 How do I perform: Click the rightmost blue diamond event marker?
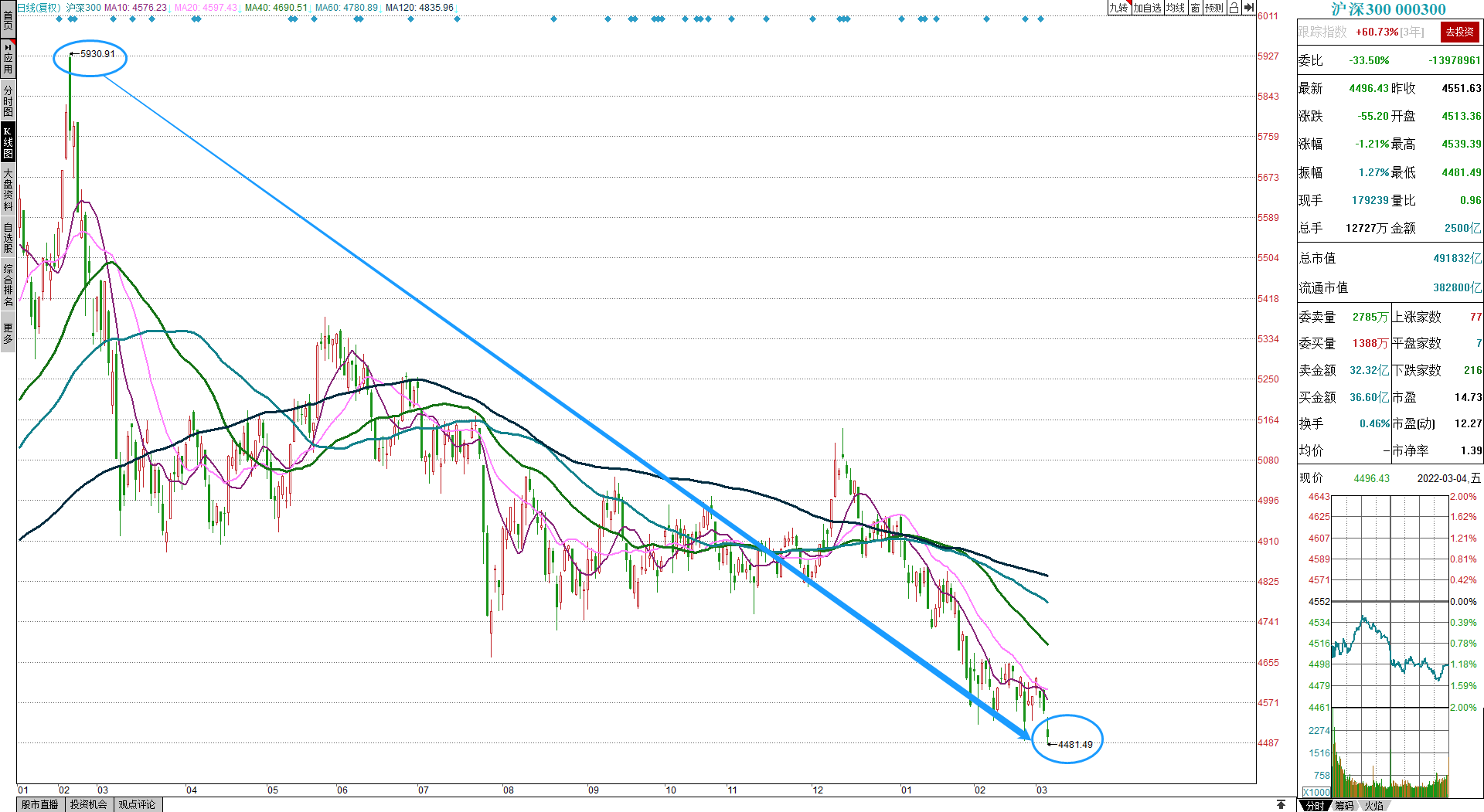coord(1041,19)
